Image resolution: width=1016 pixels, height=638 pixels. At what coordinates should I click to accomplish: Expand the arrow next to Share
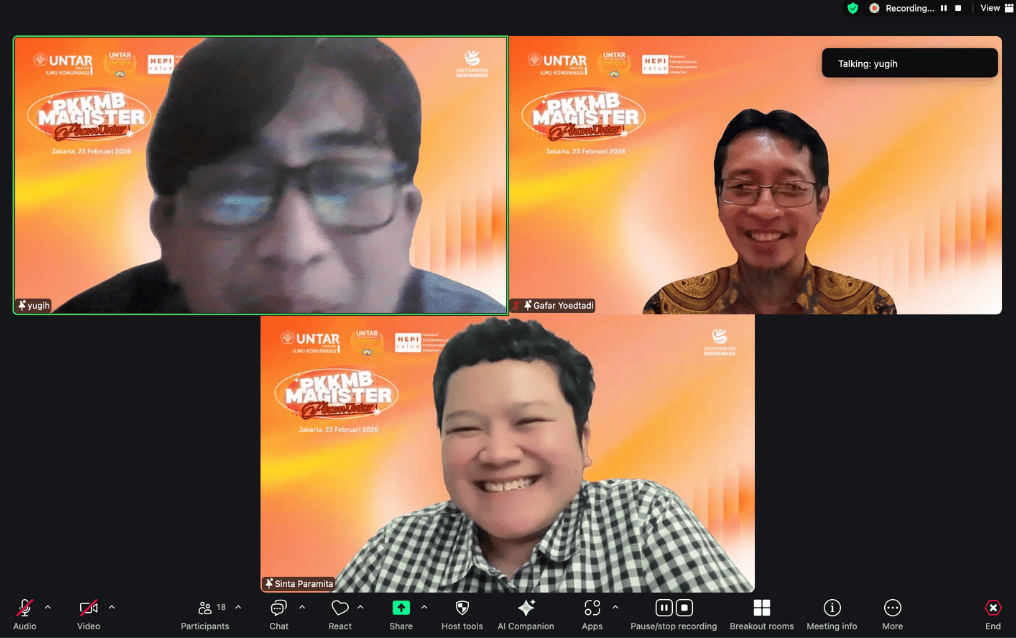click(424, 607)
